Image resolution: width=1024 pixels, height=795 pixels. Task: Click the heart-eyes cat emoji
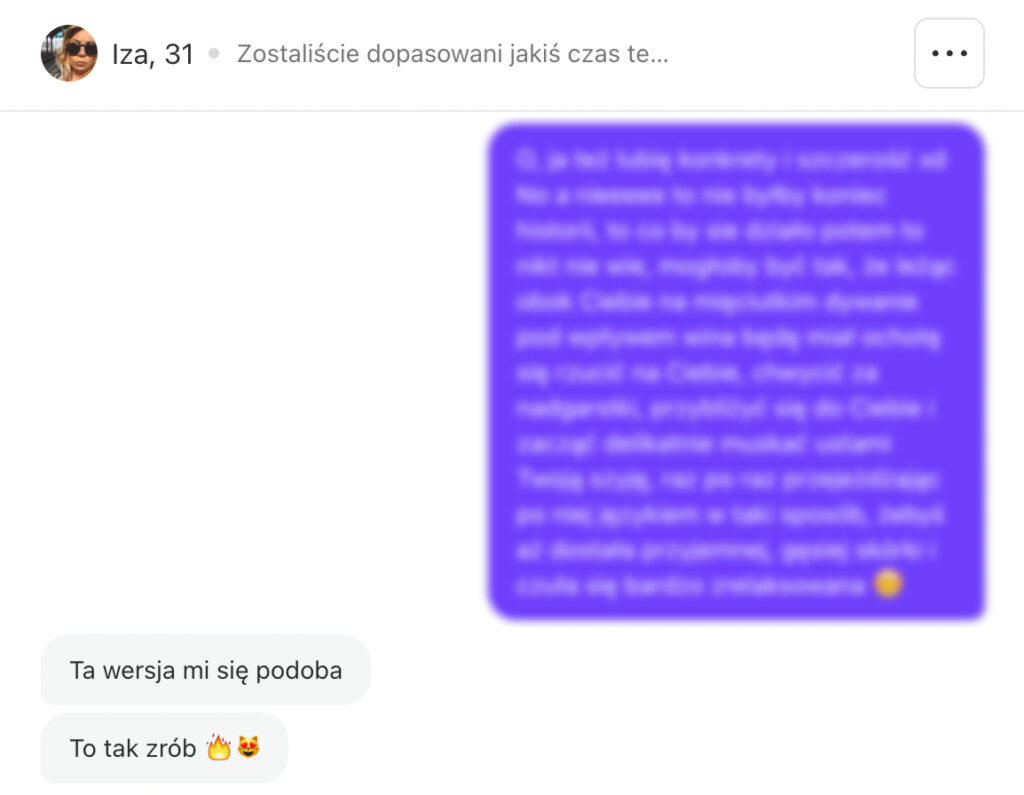248,747
